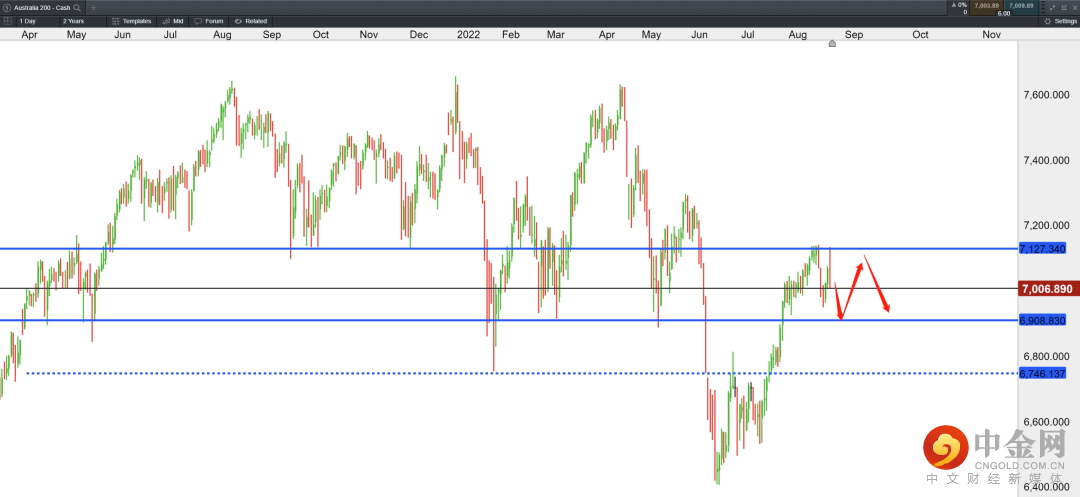Image resolution: width=1080 pixels, height=497 pixels.
Task: Click the Nov label at axis far right
Action: [991, 34]
